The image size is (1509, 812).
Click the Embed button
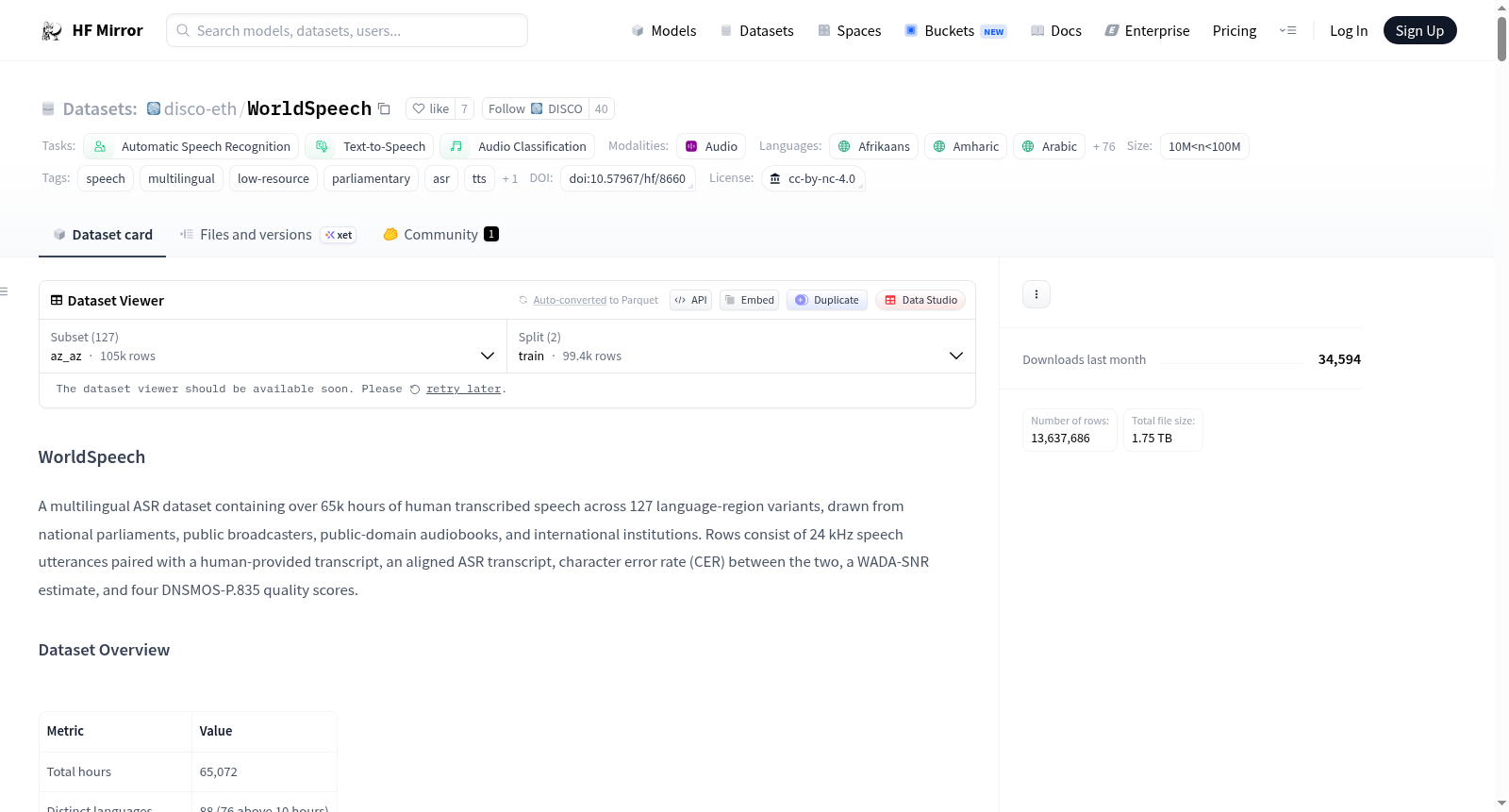coord(749,300)
